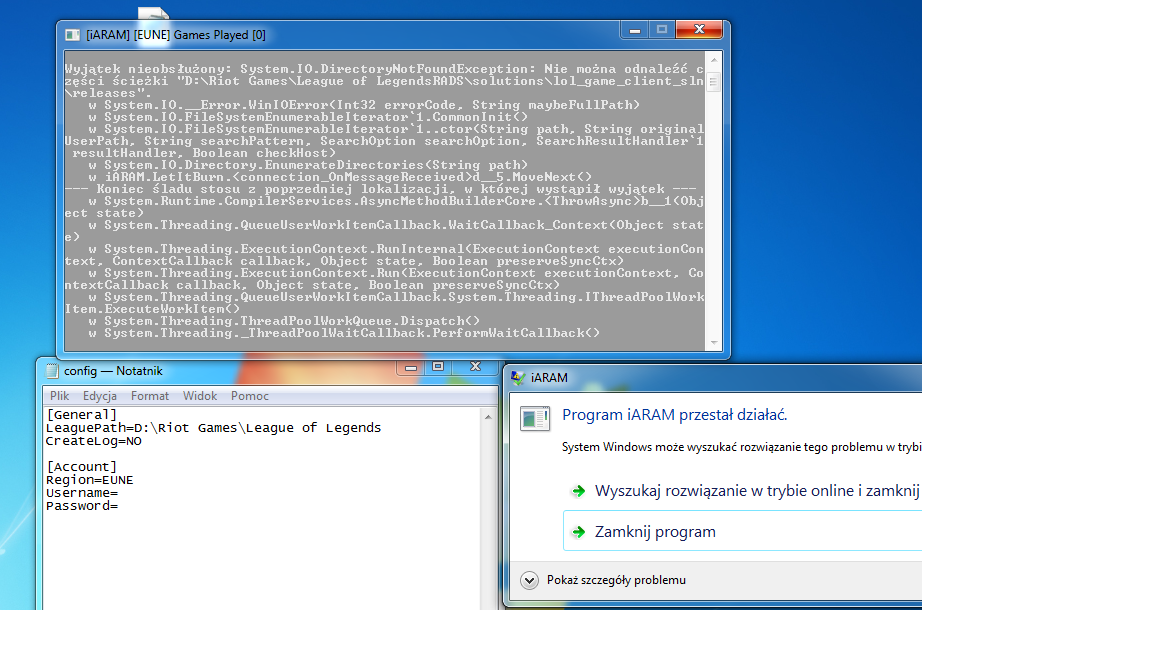
Task: Click the iARAM.LetItBurn stack trace line
Action: 340,177
